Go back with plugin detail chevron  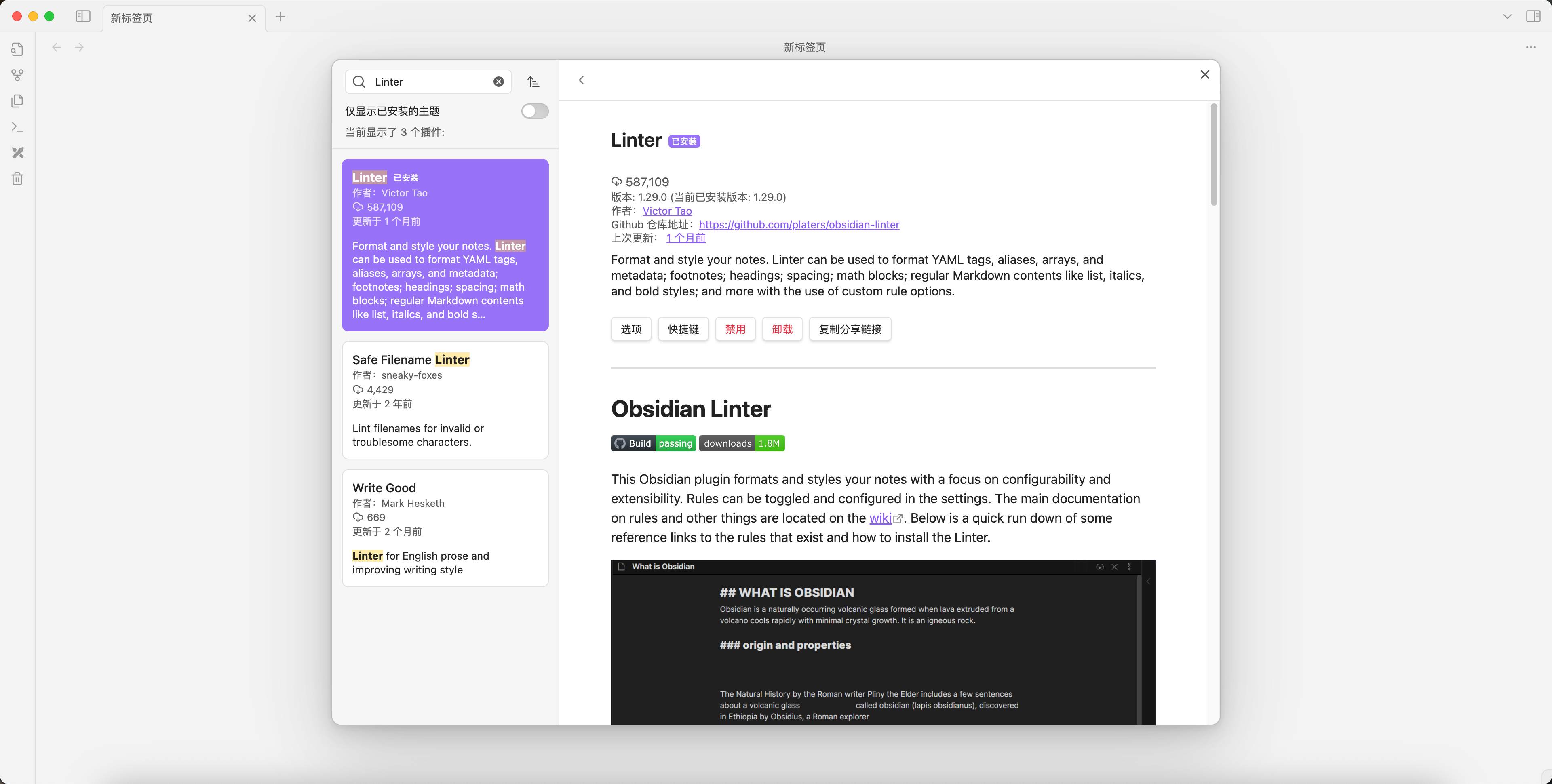pos(582,80)
